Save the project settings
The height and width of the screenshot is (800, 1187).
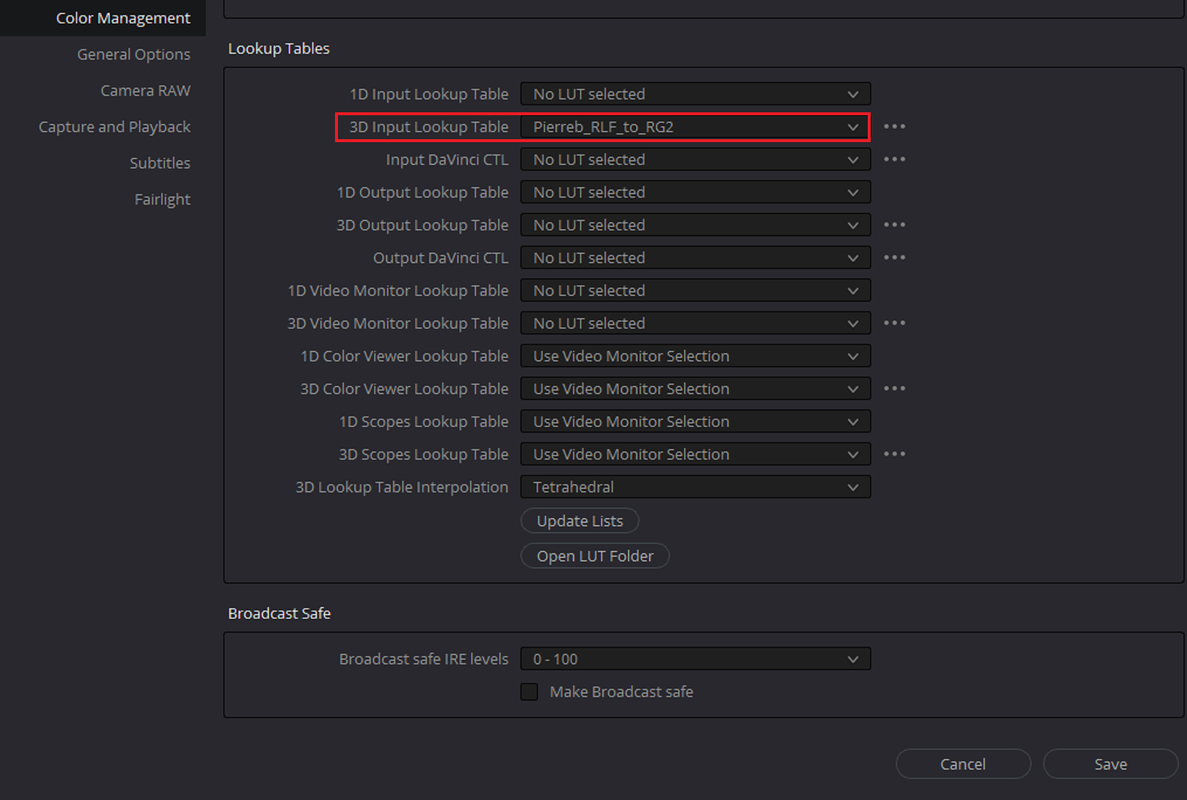click(1111, 764)
